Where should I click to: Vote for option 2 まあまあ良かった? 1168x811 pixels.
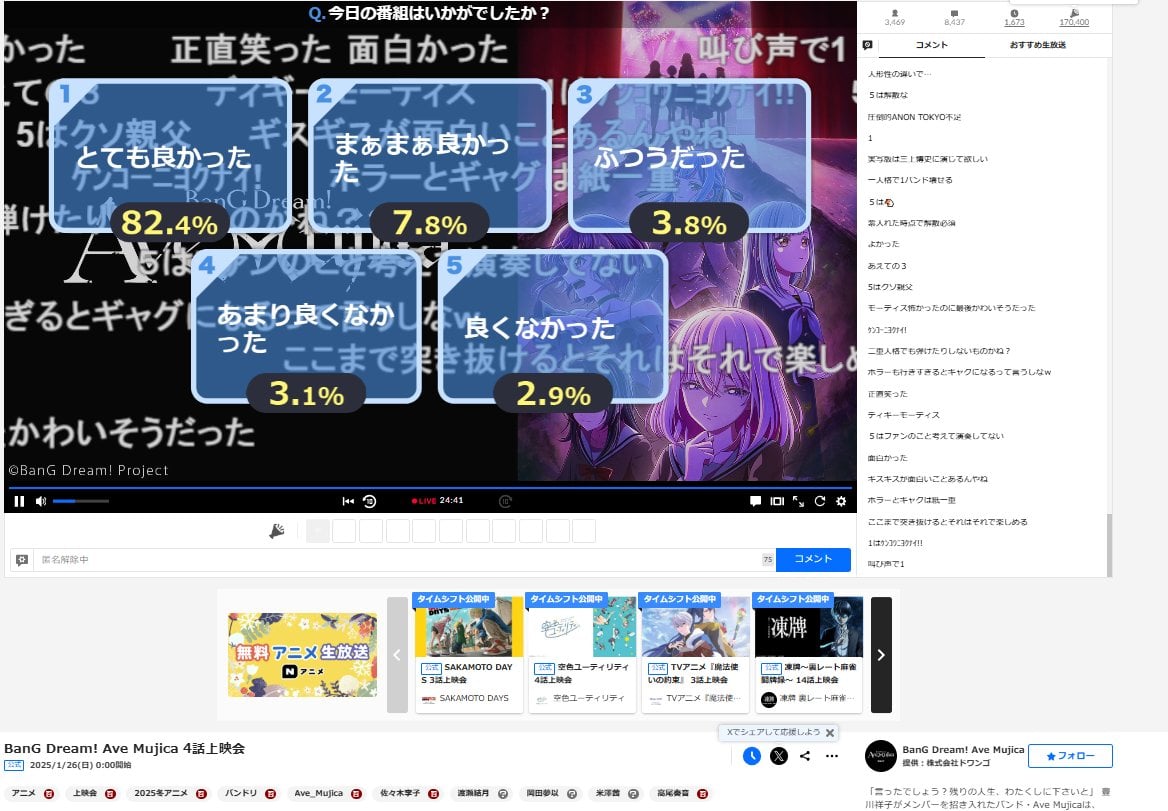pos(430,156)
